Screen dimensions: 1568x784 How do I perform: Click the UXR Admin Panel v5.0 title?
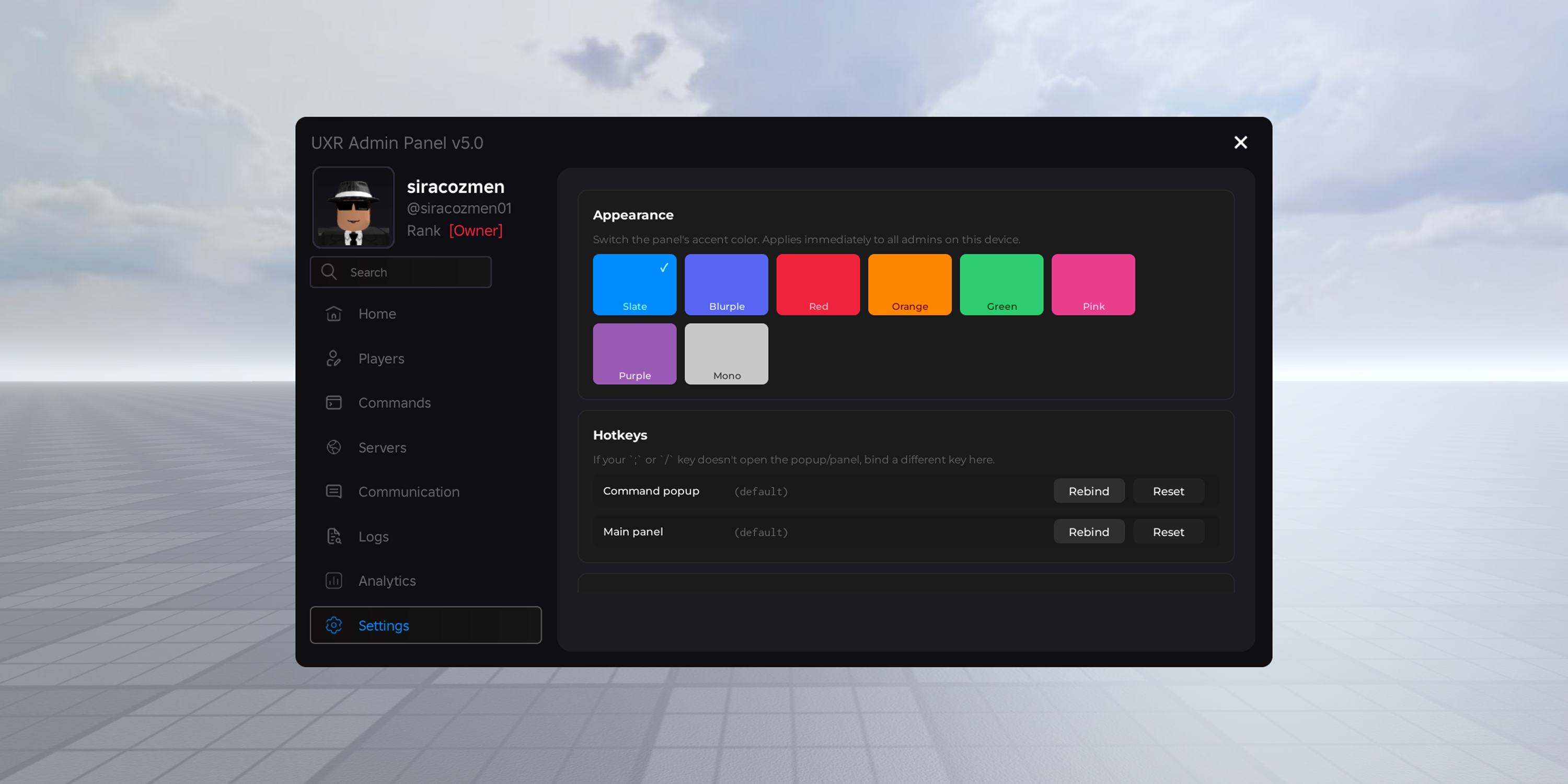click(x=397, y=143)
